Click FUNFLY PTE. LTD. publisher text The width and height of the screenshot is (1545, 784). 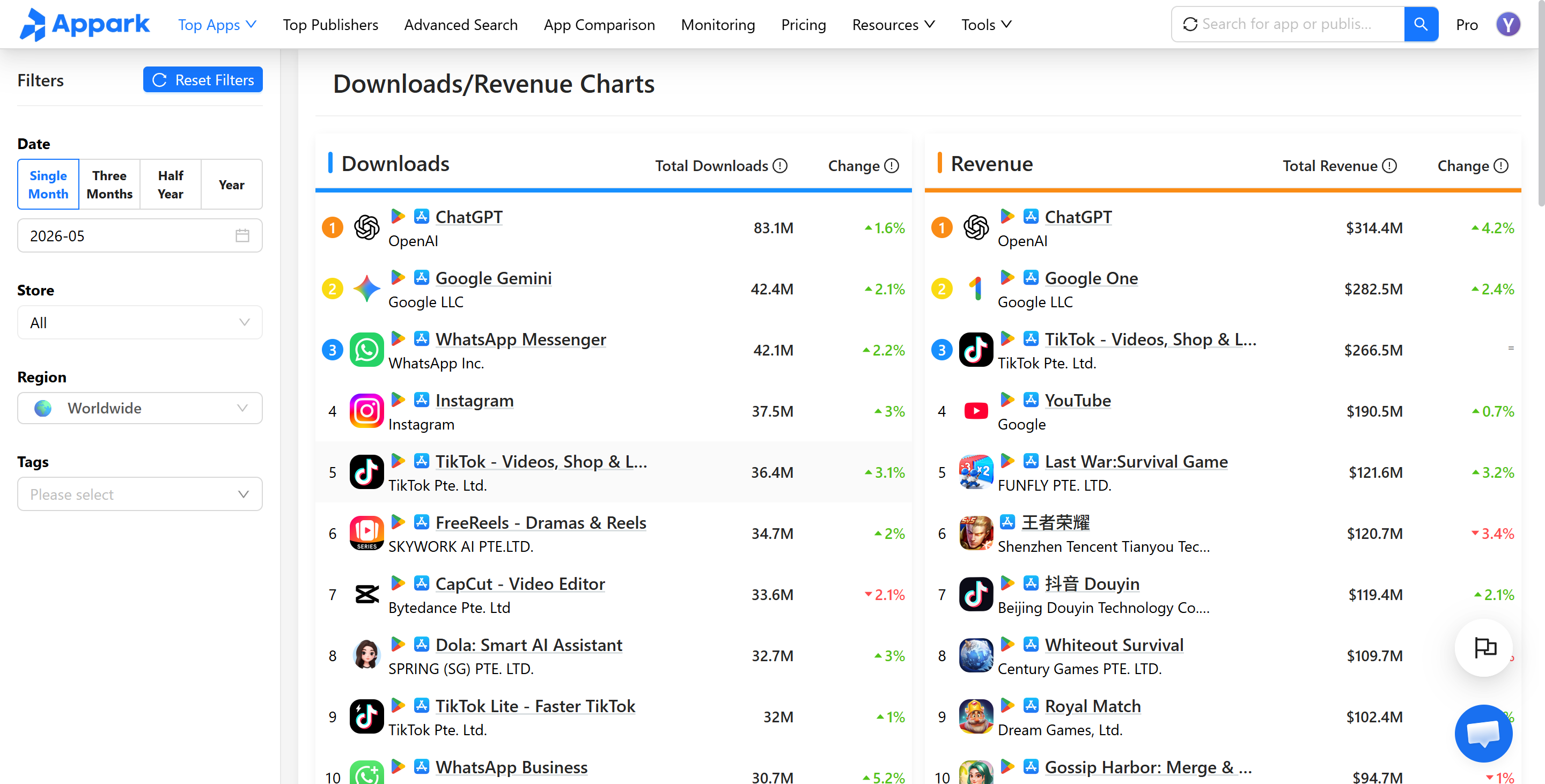[x=1054, y=485]
